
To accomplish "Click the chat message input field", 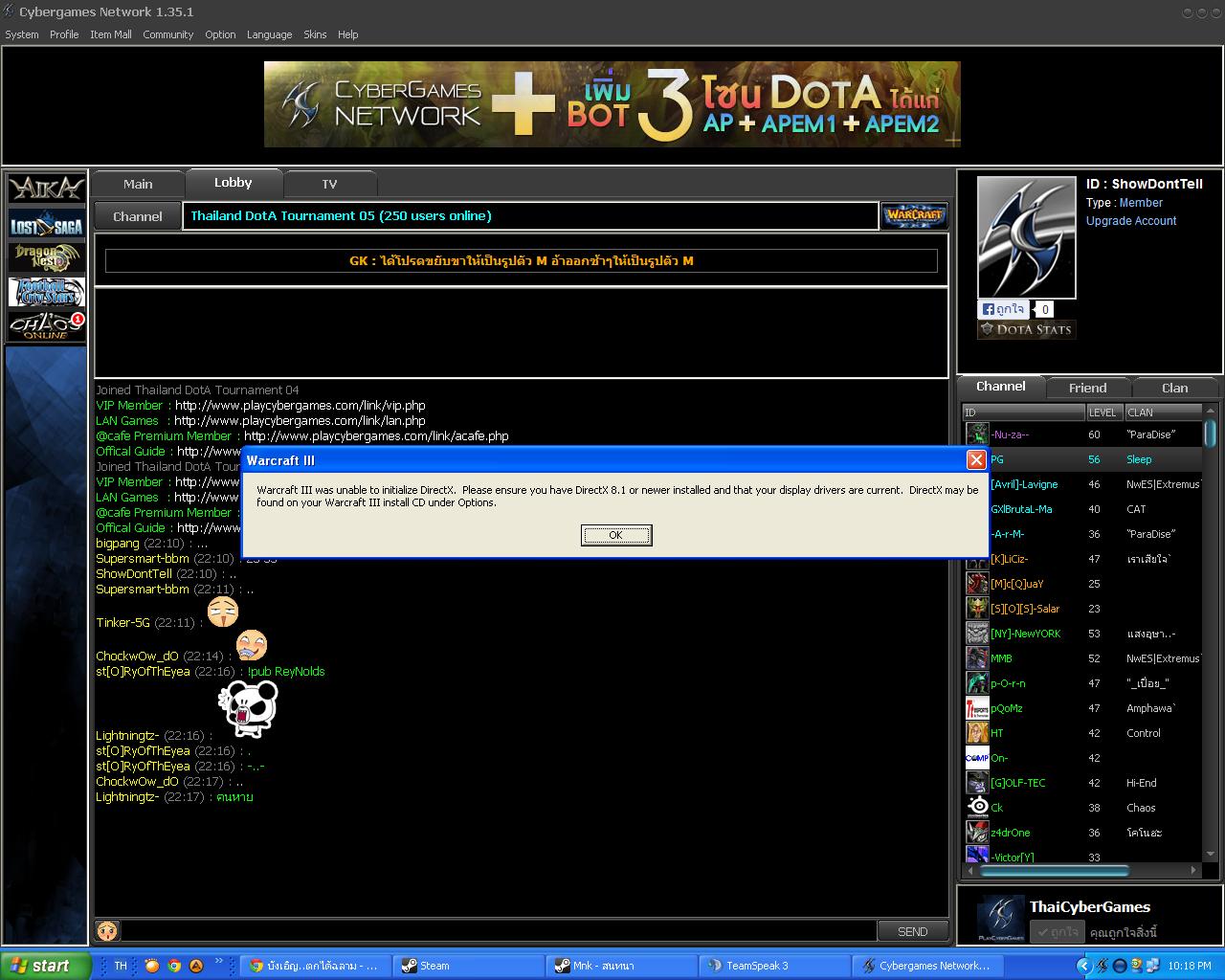I will click(499, 931).
